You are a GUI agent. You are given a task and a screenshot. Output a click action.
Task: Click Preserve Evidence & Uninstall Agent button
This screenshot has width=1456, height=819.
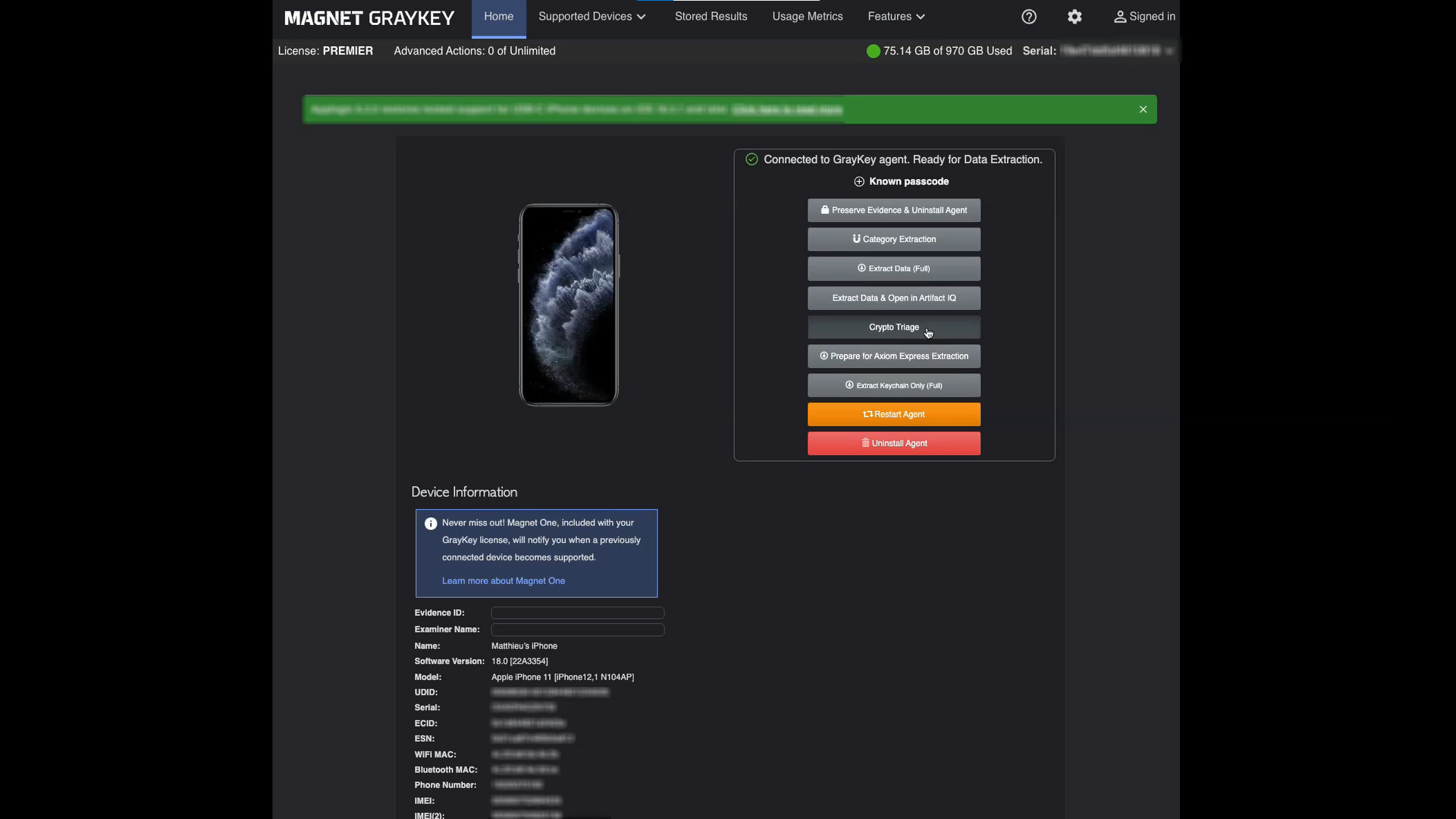point(893,210)
